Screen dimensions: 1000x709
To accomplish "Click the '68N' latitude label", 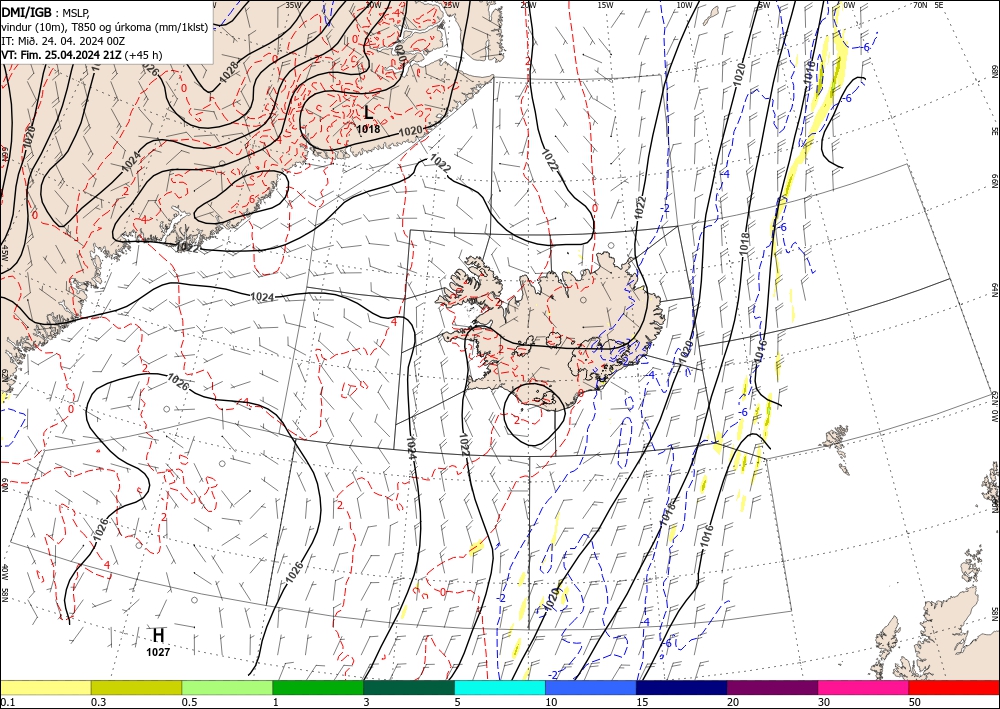I will click(x=994, y=71).
